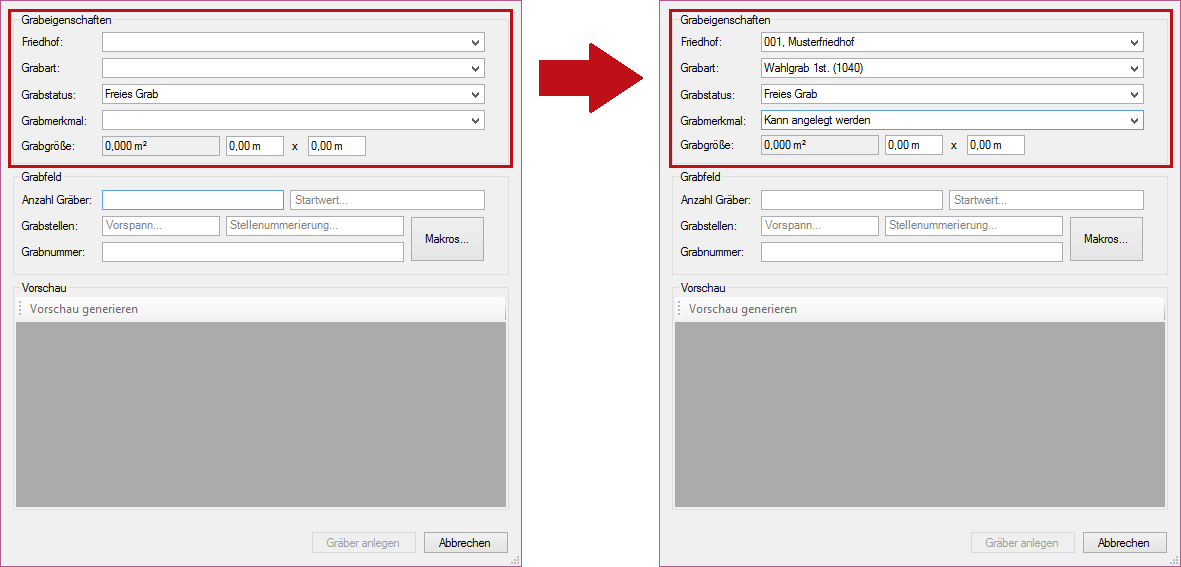Screen dimensions: 1181x567
Task: Click the Grabnummer field in left dialog
Action: tap(252, 252)
